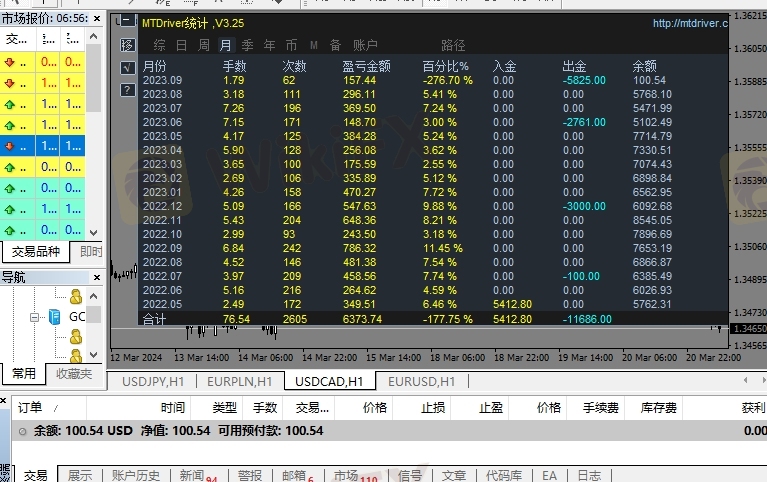This screenshot has height=482, width=767.
Task: Switch MTDriver to 季 quarterly view
Action: pos(248,46)
